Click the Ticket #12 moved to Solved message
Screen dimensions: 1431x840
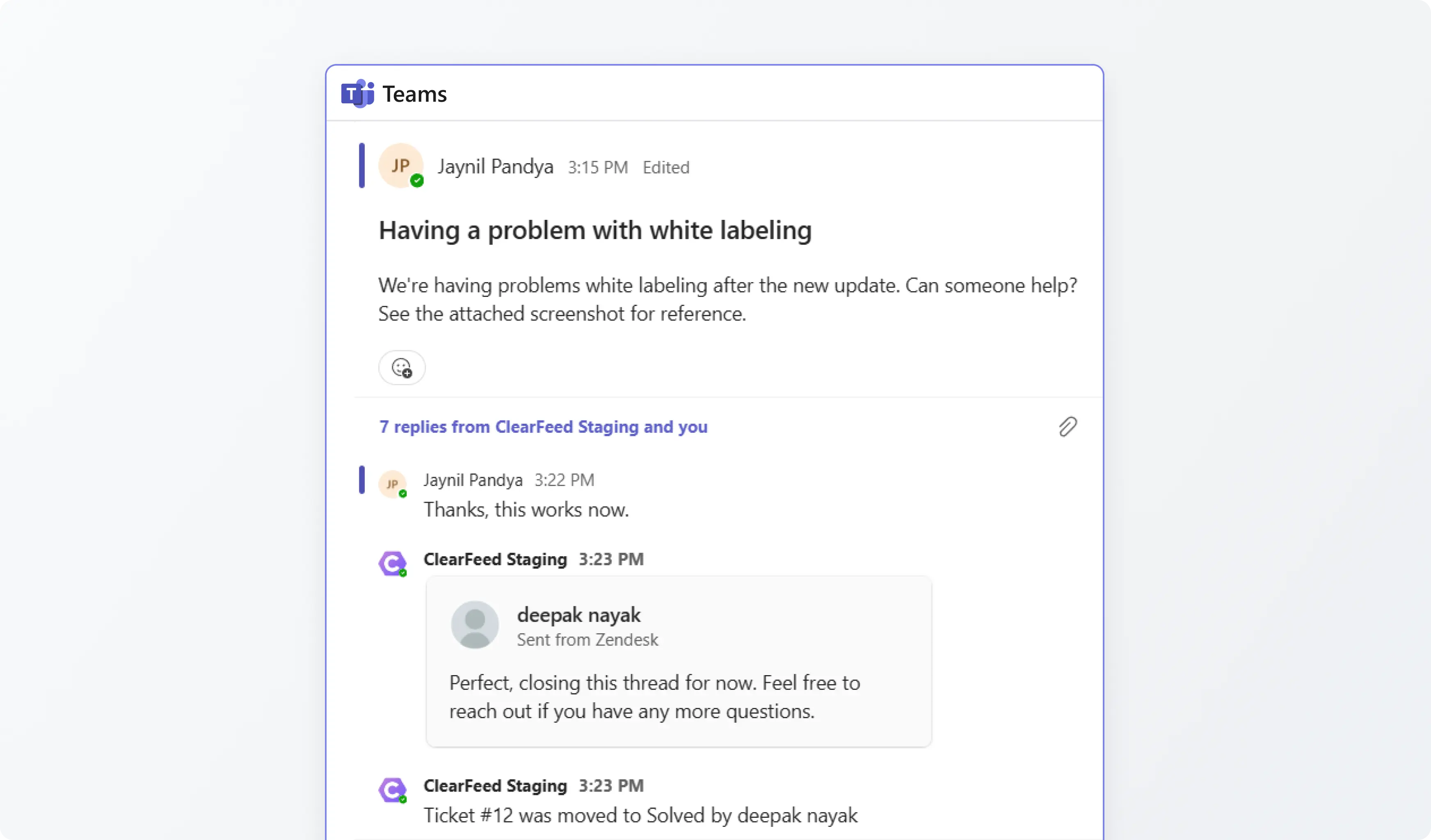[640, 815]
